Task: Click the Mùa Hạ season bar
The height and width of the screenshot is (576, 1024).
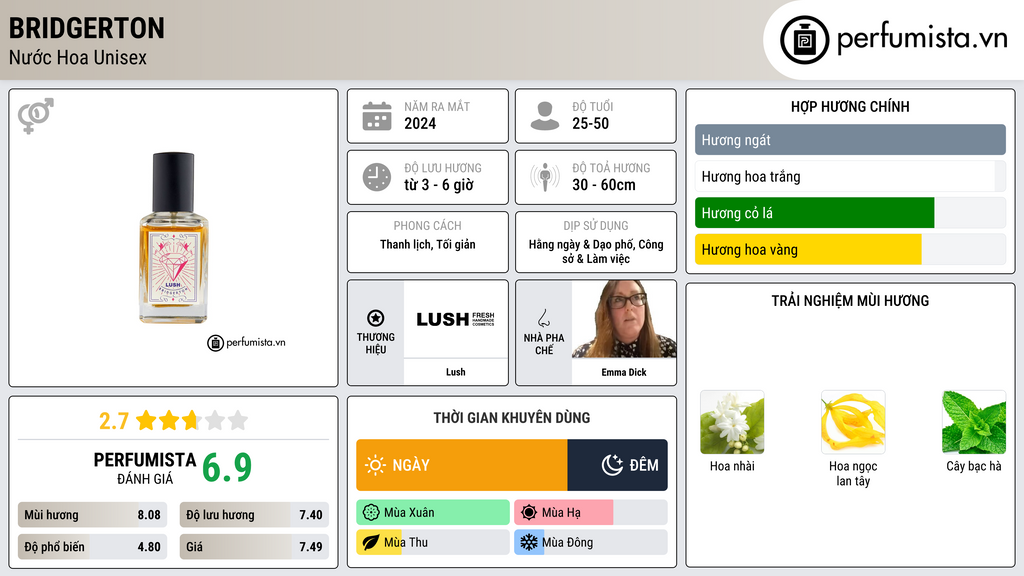Action: 591,513
